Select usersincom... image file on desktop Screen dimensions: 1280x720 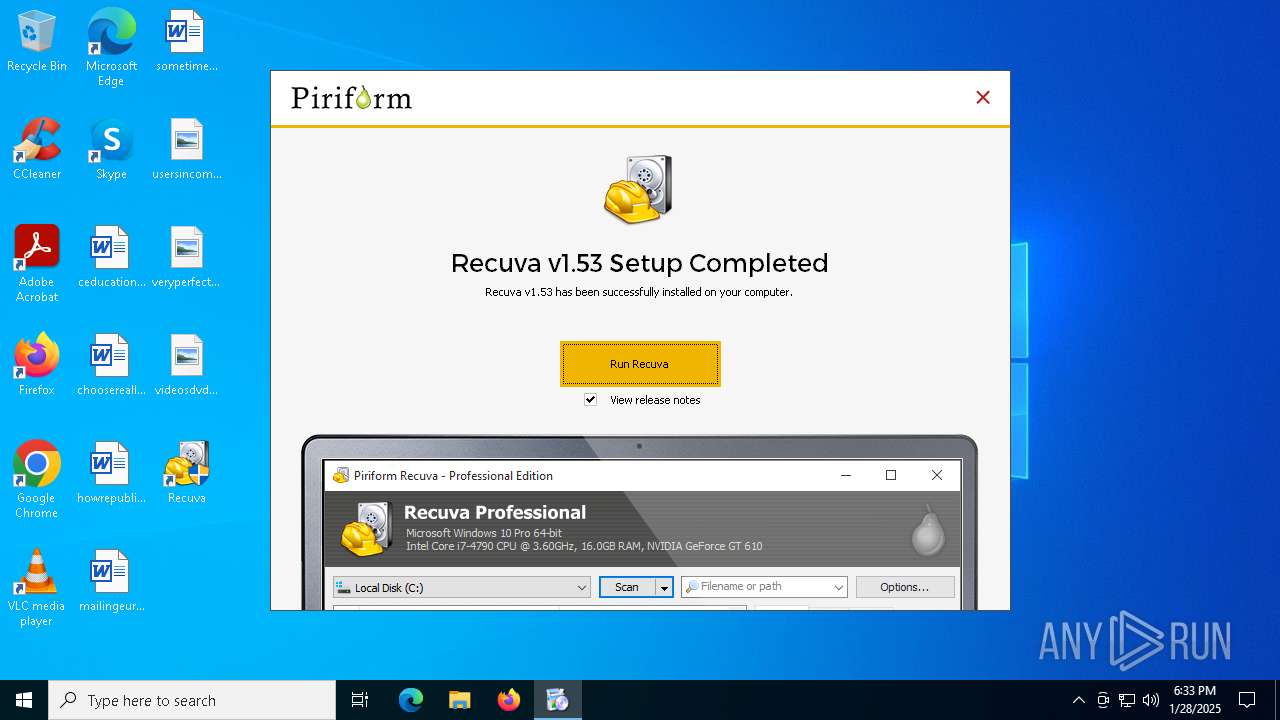(x=187, y=149)
